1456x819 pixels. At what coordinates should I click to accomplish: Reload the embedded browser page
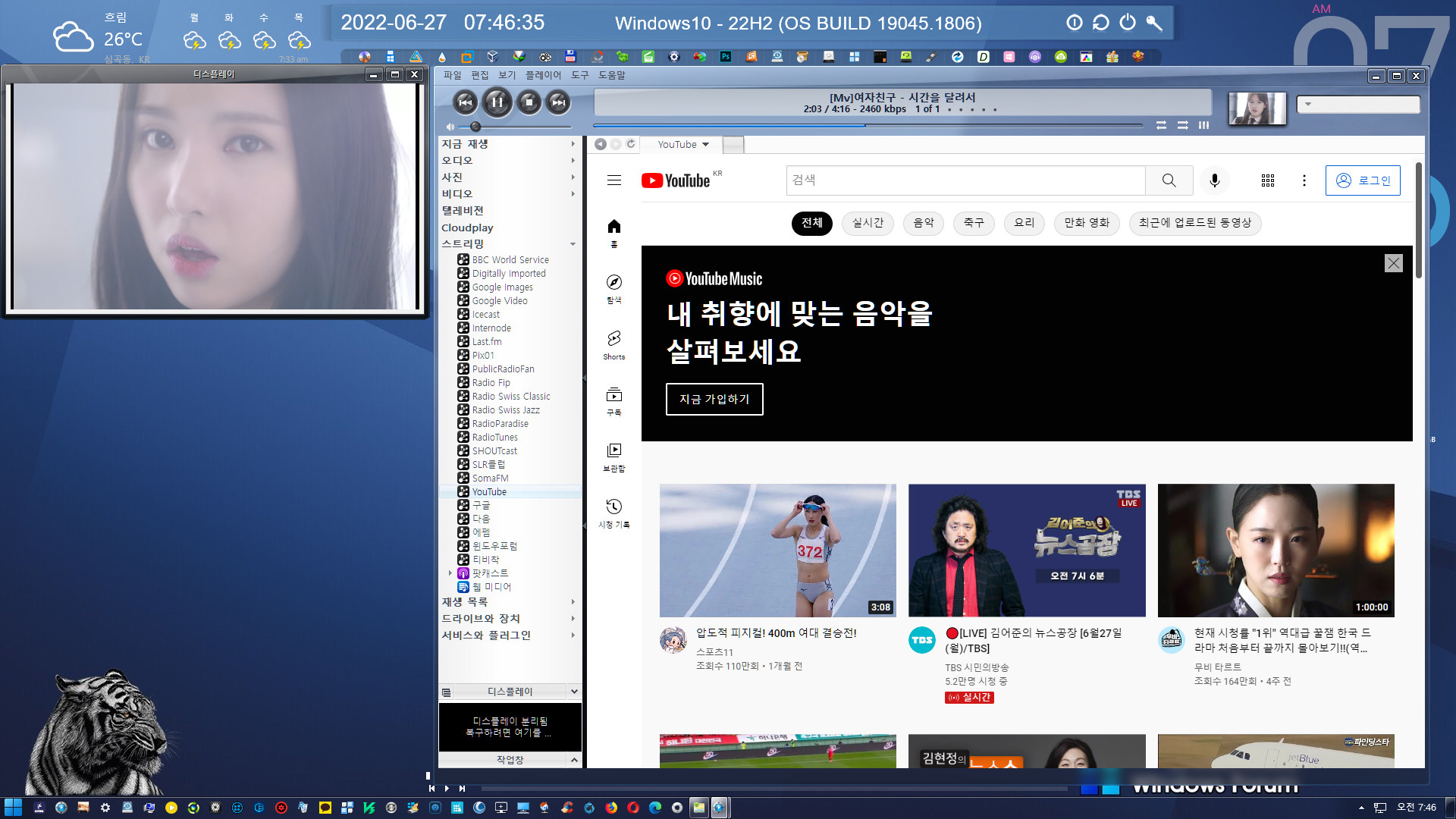tap(630, 143)
